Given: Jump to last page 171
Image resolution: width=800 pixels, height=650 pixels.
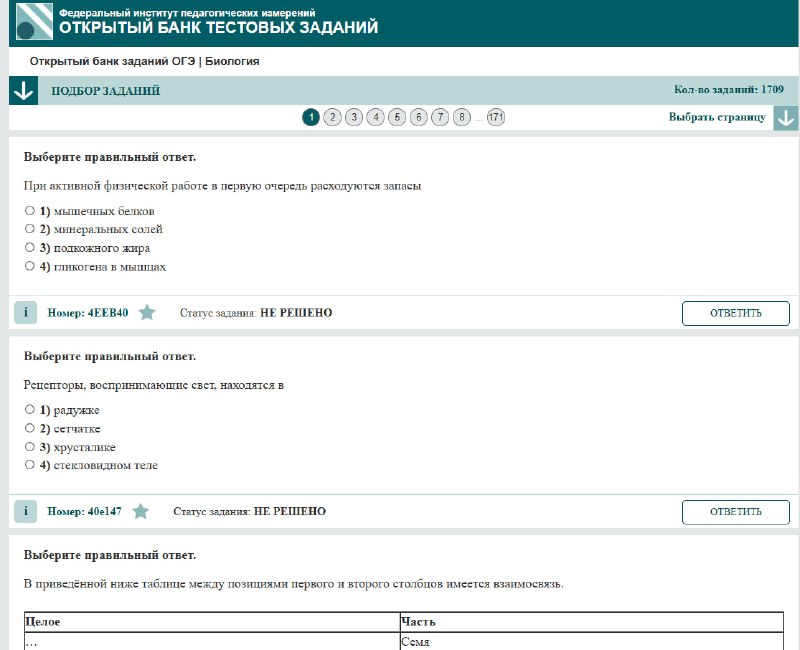Looking at the screenshot, I should 496,118.
